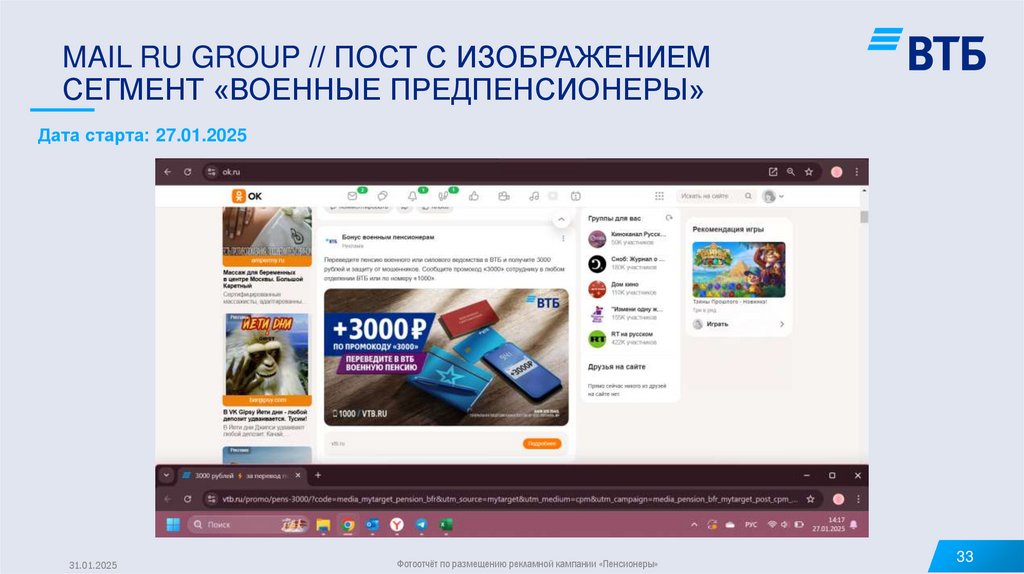Viewport: 1024px width, 574px height.
Task: Expand hidden system tray icons chevron
Action: click(x=694, y=524)
